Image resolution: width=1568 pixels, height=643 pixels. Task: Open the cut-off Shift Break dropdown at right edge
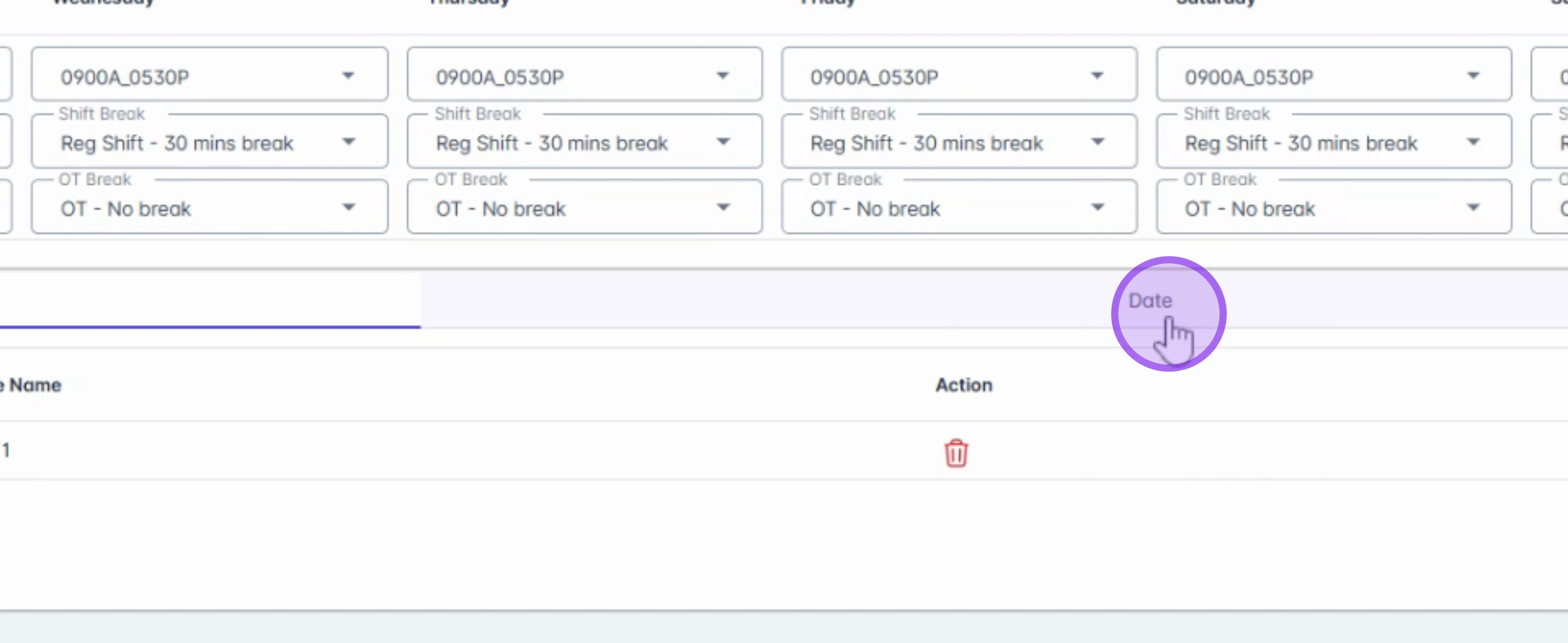click(1552, 142)
